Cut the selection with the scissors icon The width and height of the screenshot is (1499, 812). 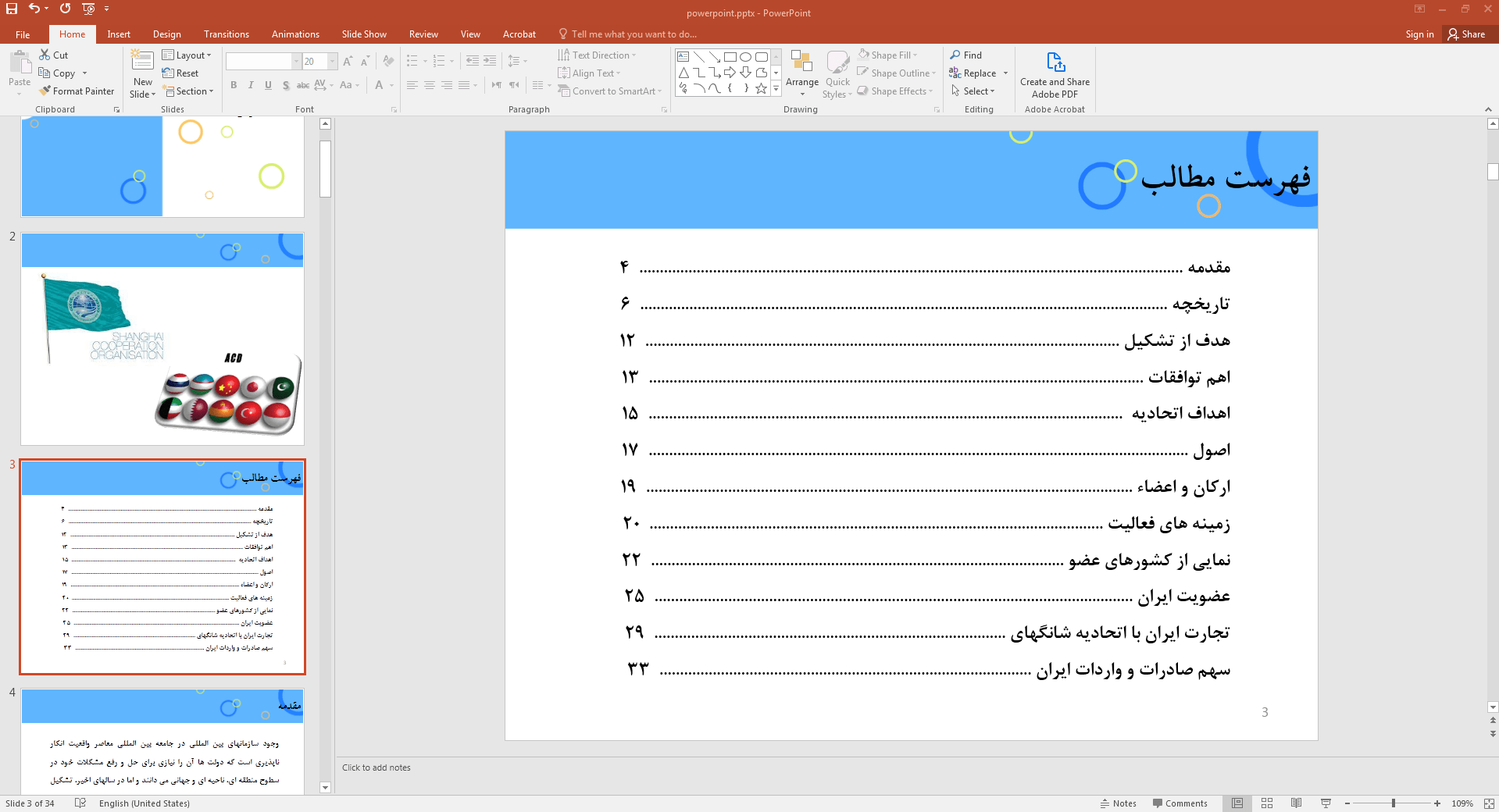(45, 55)
